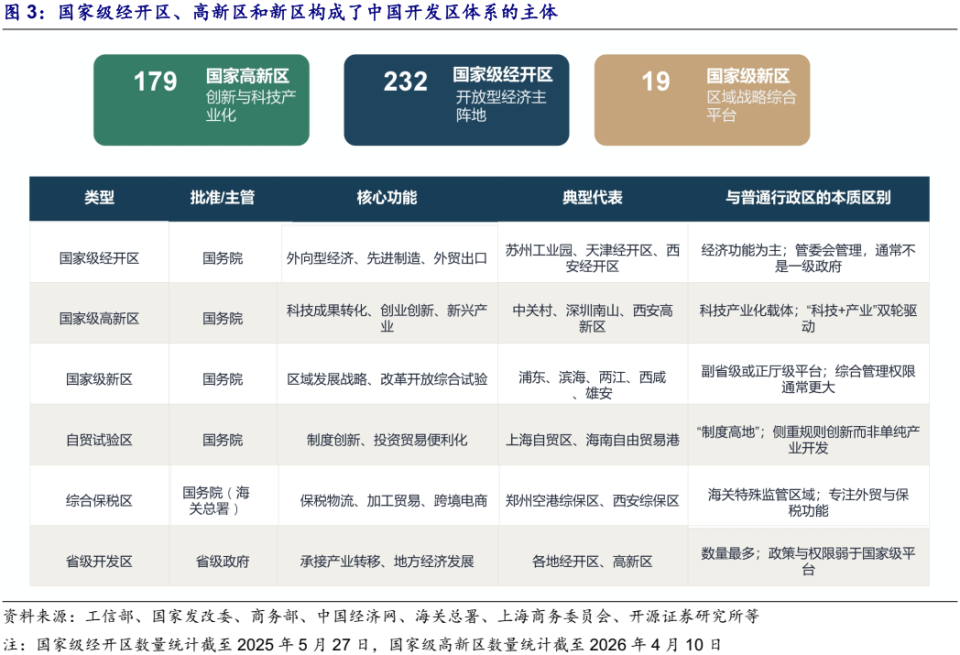Click the 典型代表 column header
The width and height of the screenshot is (960, 655).
(592, 198)
